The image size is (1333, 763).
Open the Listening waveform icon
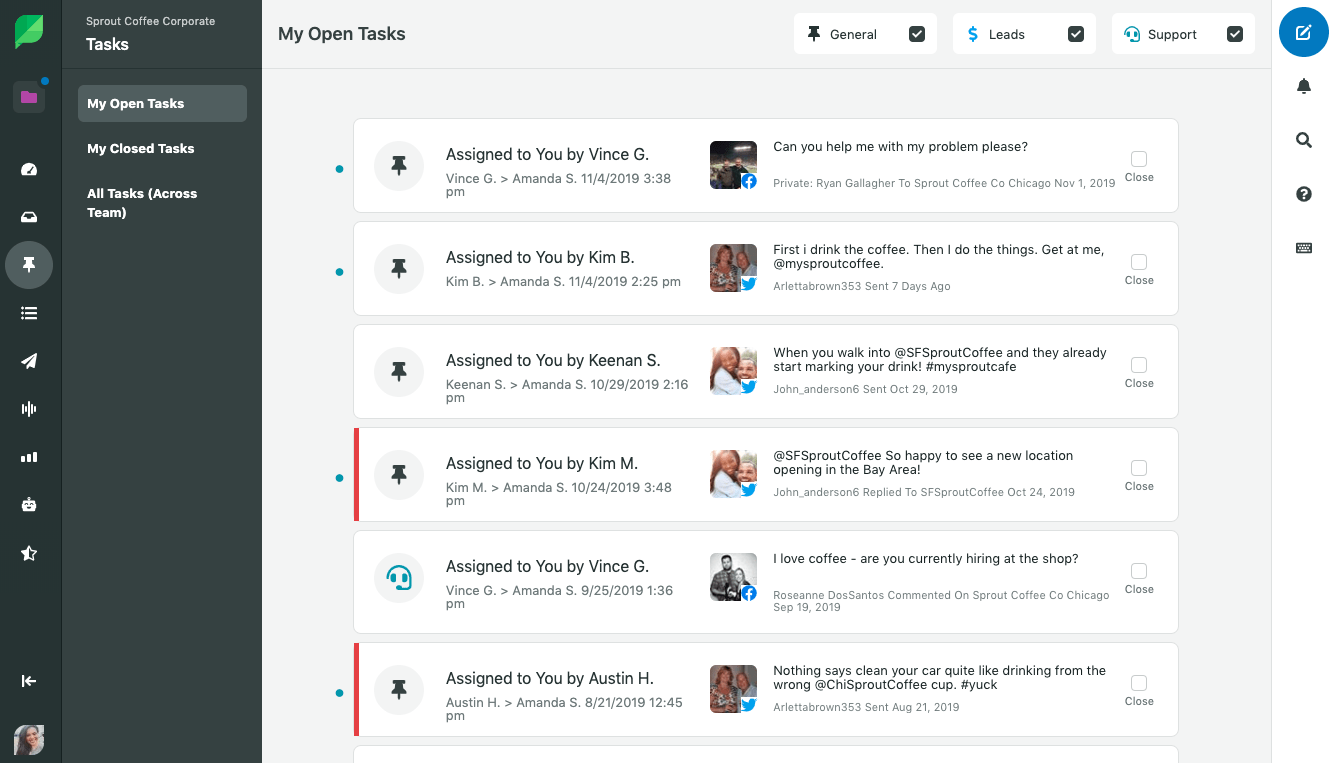pyautogui.click(x=29, y=409)
